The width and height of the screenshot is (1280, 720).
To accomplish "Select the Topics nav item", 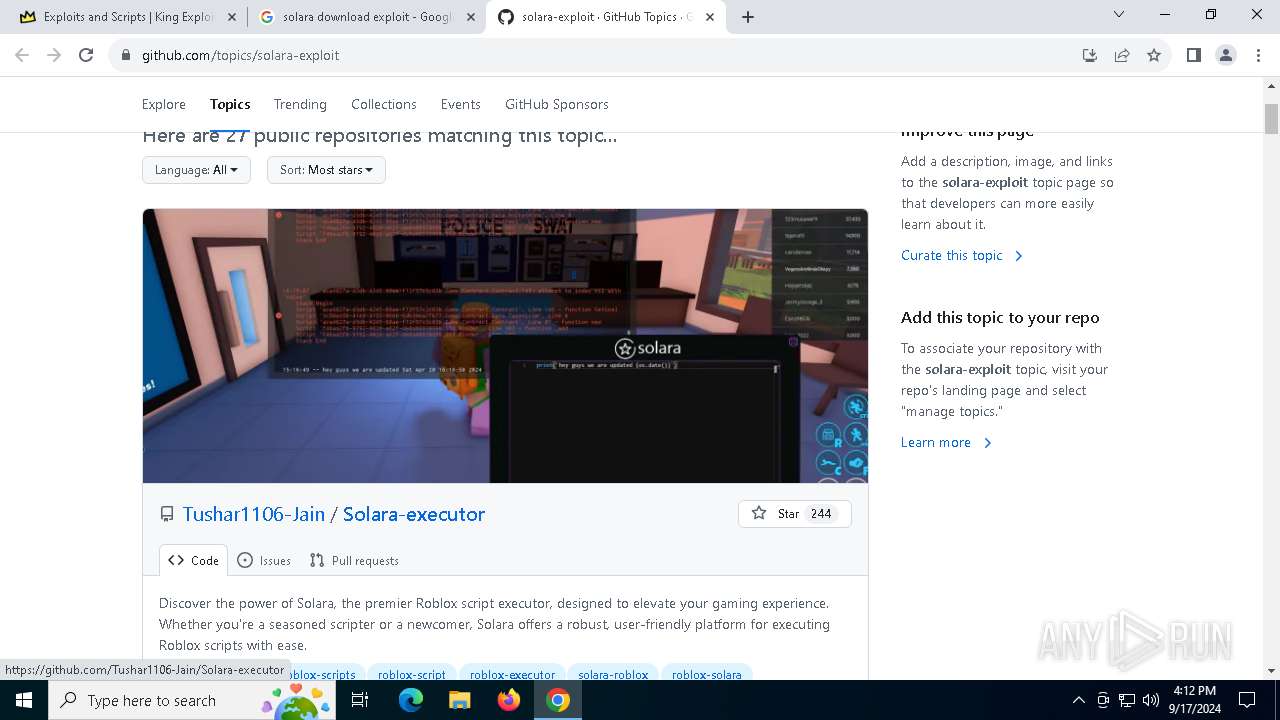I will click(x=230, y=104).
